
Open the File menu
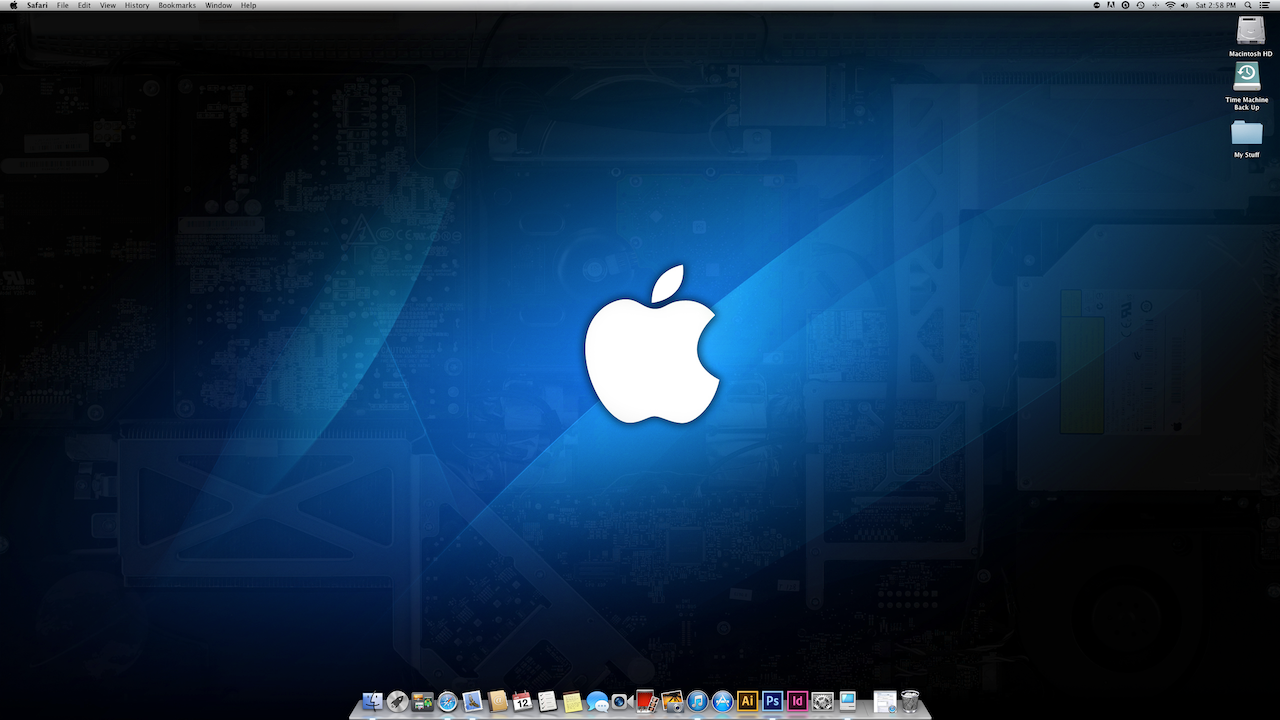(63, 5)
